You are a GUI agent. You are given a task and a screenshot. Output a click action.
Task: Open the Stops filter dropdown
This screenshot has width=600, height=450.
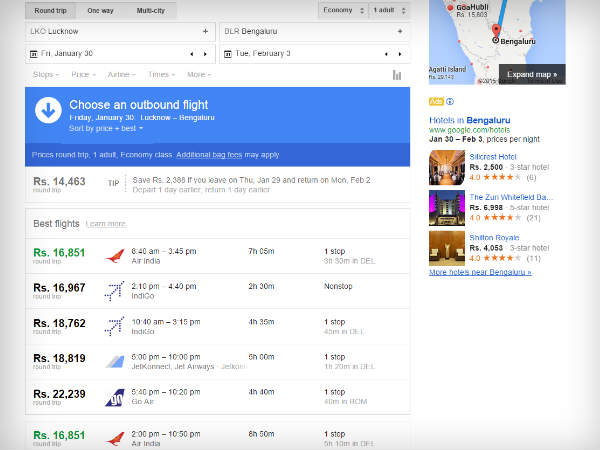click(46, 75)
